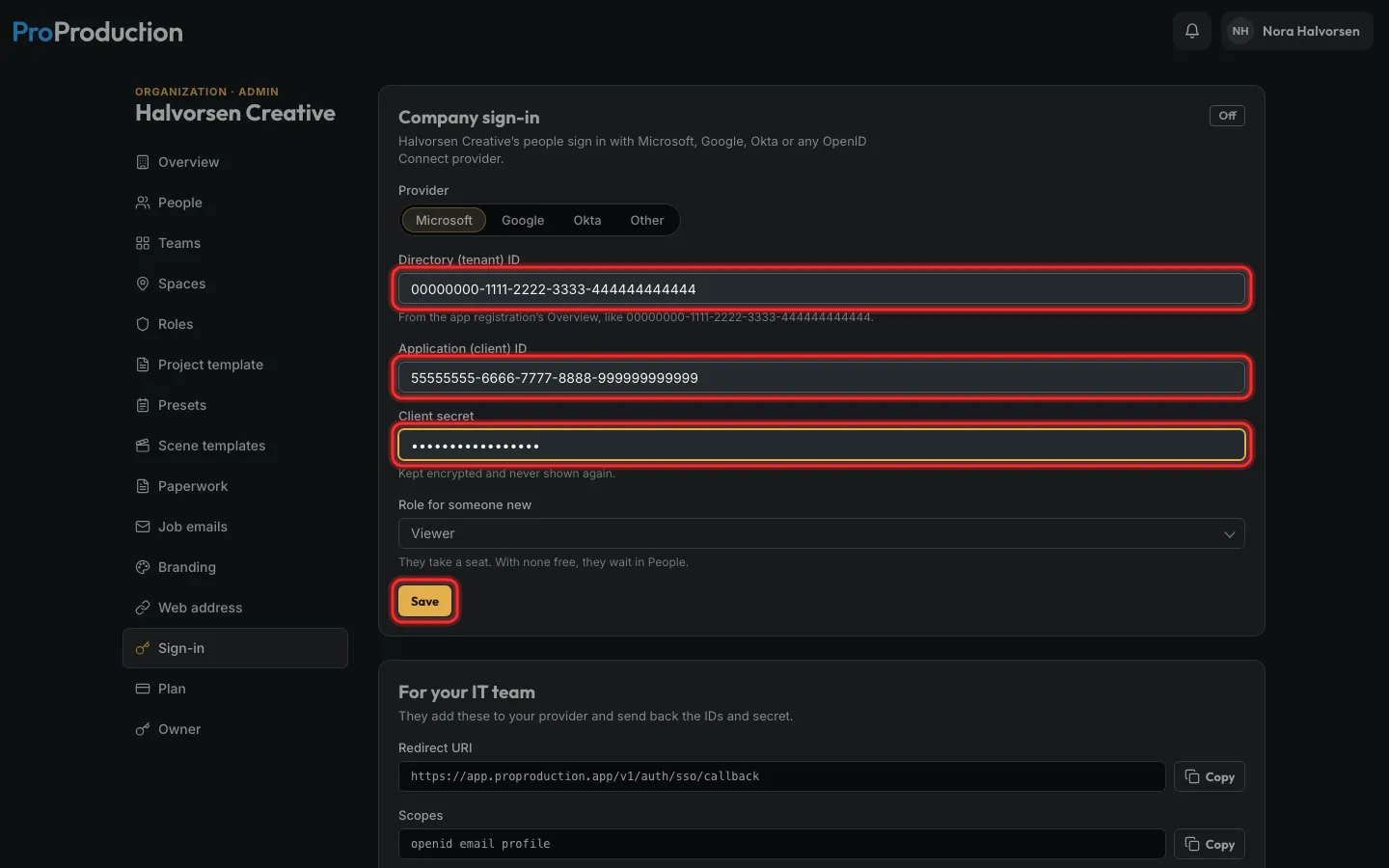Open Roles via the shield icon
This screenshot has height=868, width=1389.
click(143, 324)
